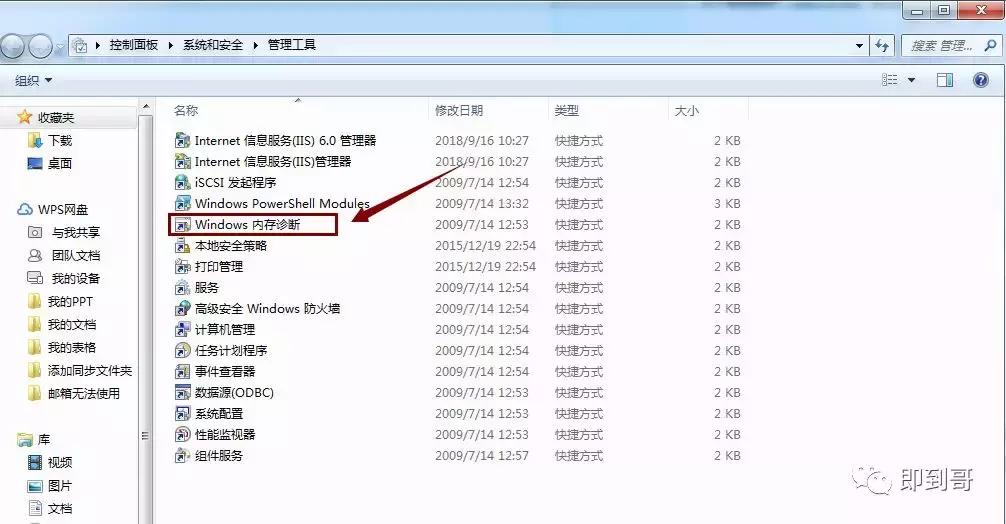Viewport: 1006px width, 524px height.
Task: Select the 本地安全策略 icon
Action: pyautogui.click(x=183, y=246)
